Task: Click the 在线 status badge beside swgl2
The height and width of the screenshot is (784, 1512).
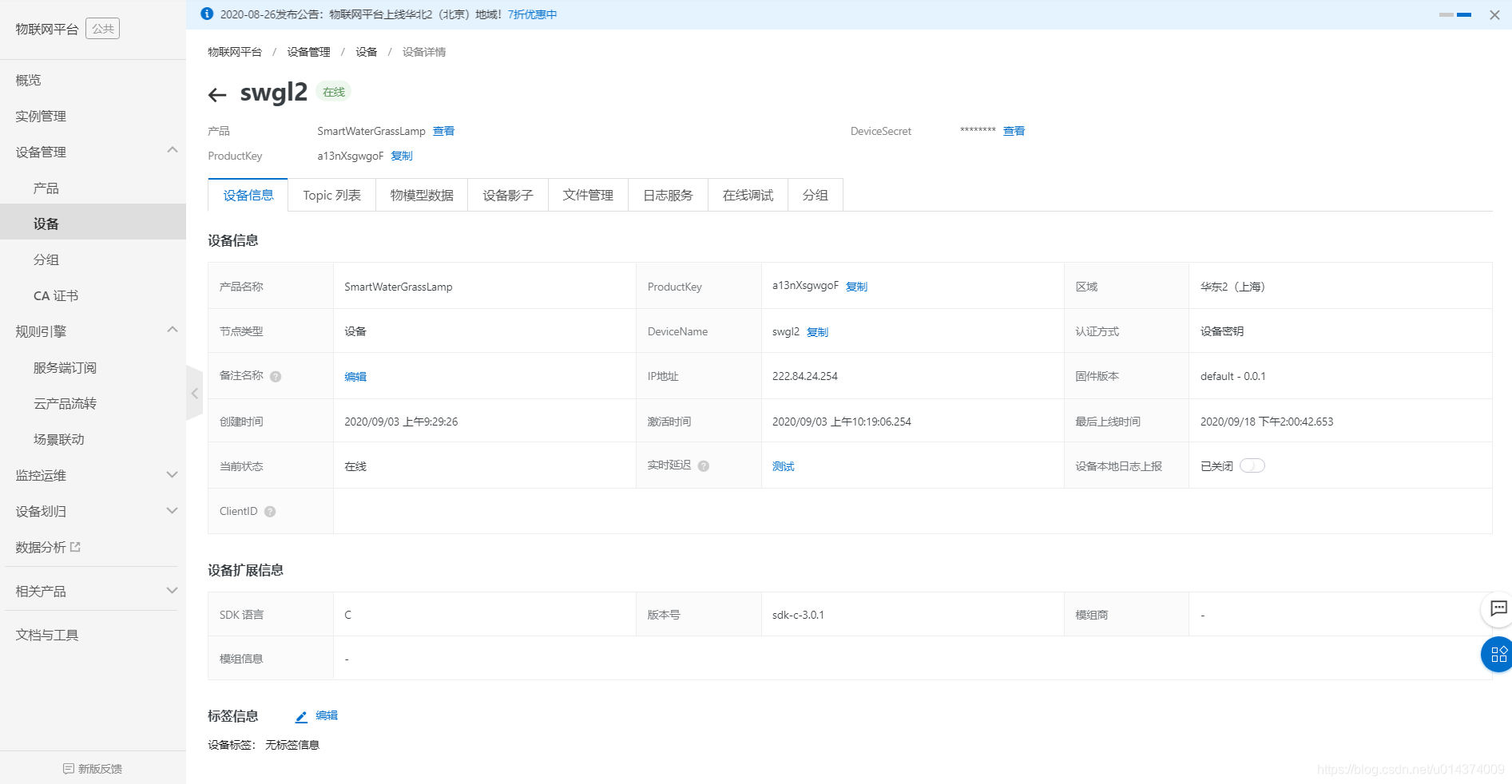Action: [x=334, y=92]
